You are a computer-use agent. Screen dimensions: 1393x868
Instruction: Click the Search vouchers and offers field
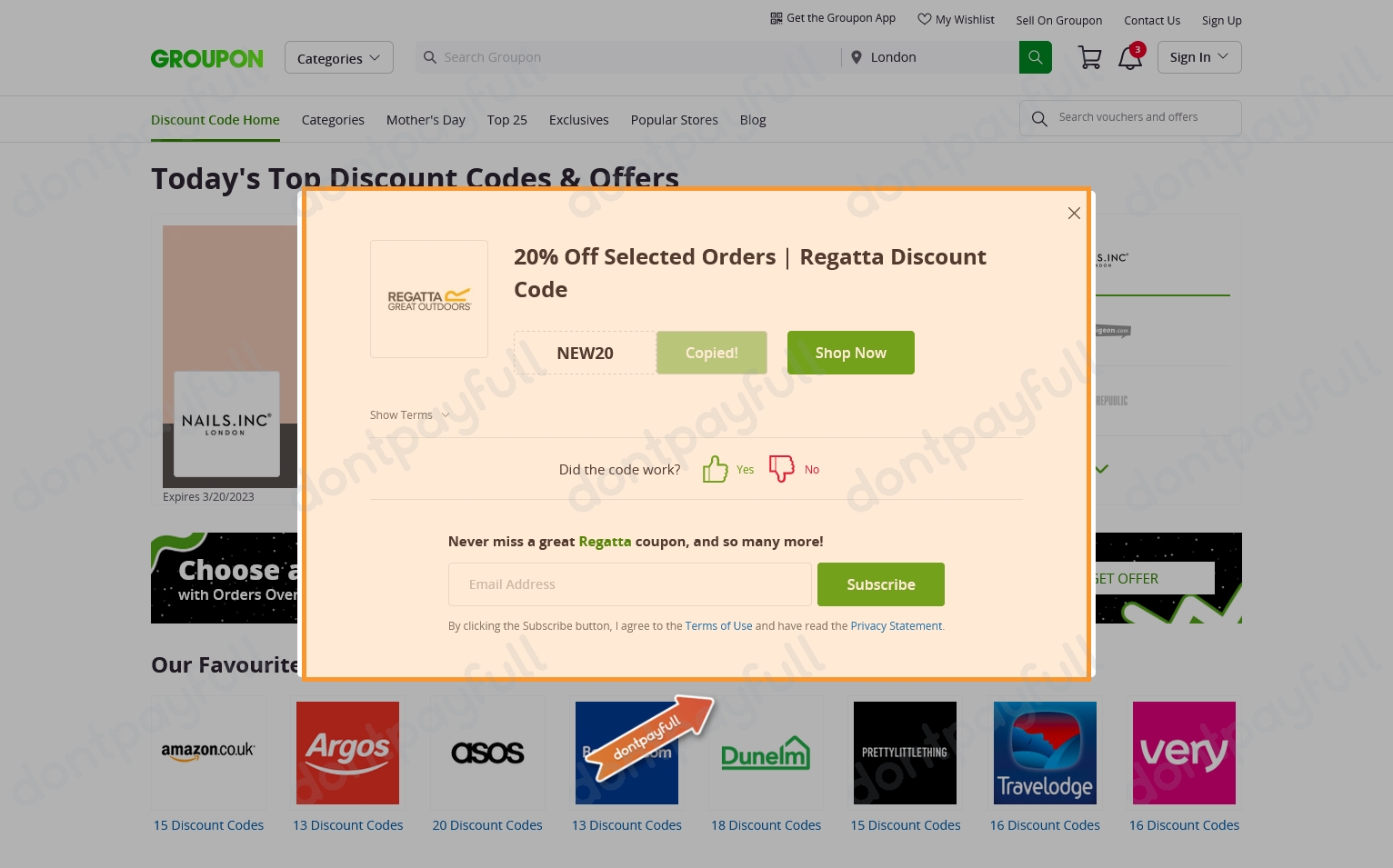pos(1130,118)
